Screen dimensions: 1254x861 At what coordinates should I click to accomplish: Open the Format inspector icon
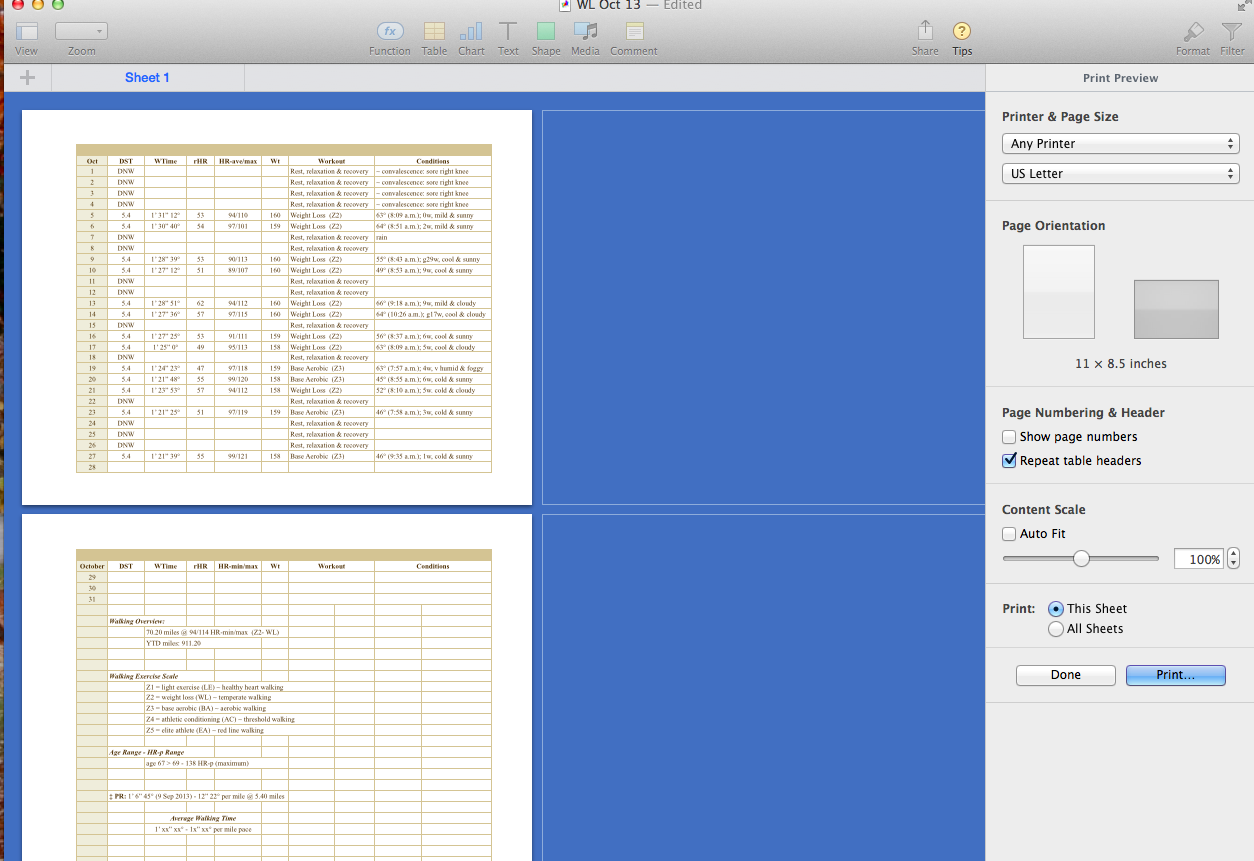1193,31
